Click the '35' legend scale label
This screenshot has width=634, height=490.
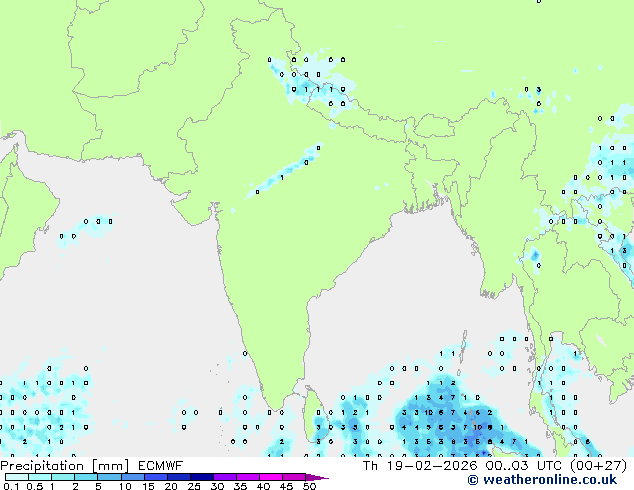tap(240, 486)
